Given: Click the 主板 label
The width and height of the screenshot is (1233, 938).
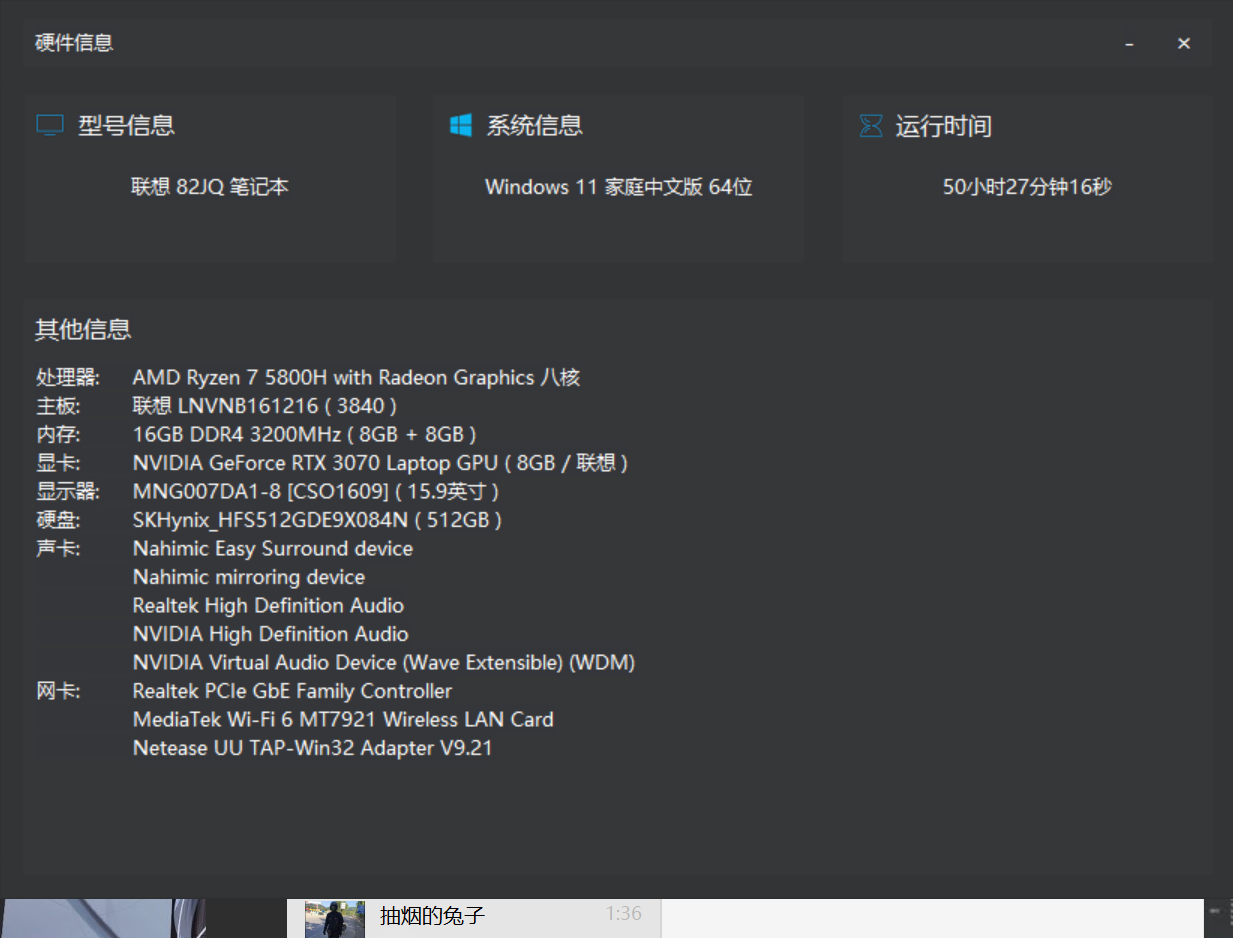Looking at the screenshot, I should coord(58,406).
